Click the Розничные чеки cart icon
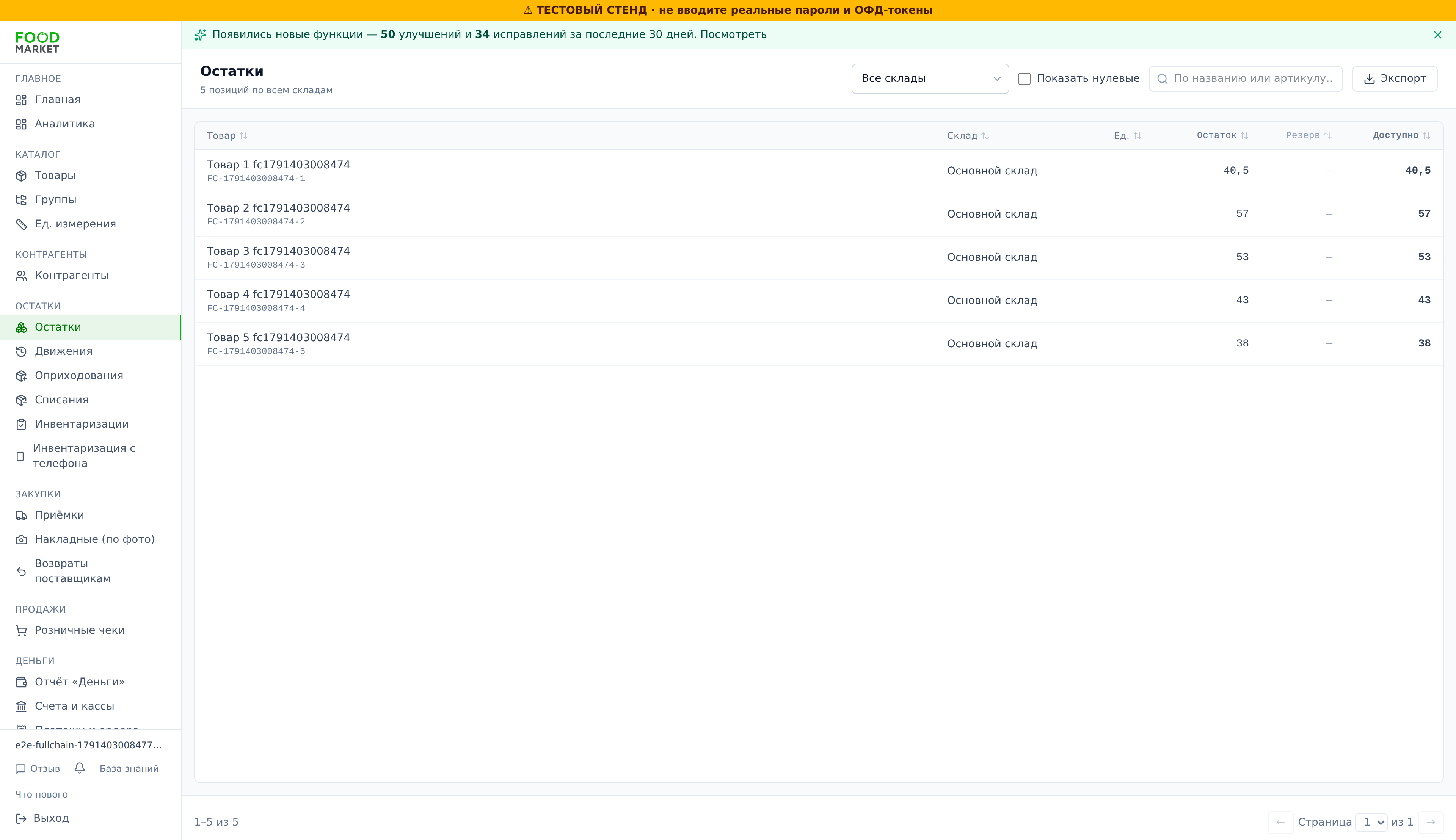The height and width of the screenshot is (840, 1456). [x=21, y=631]
